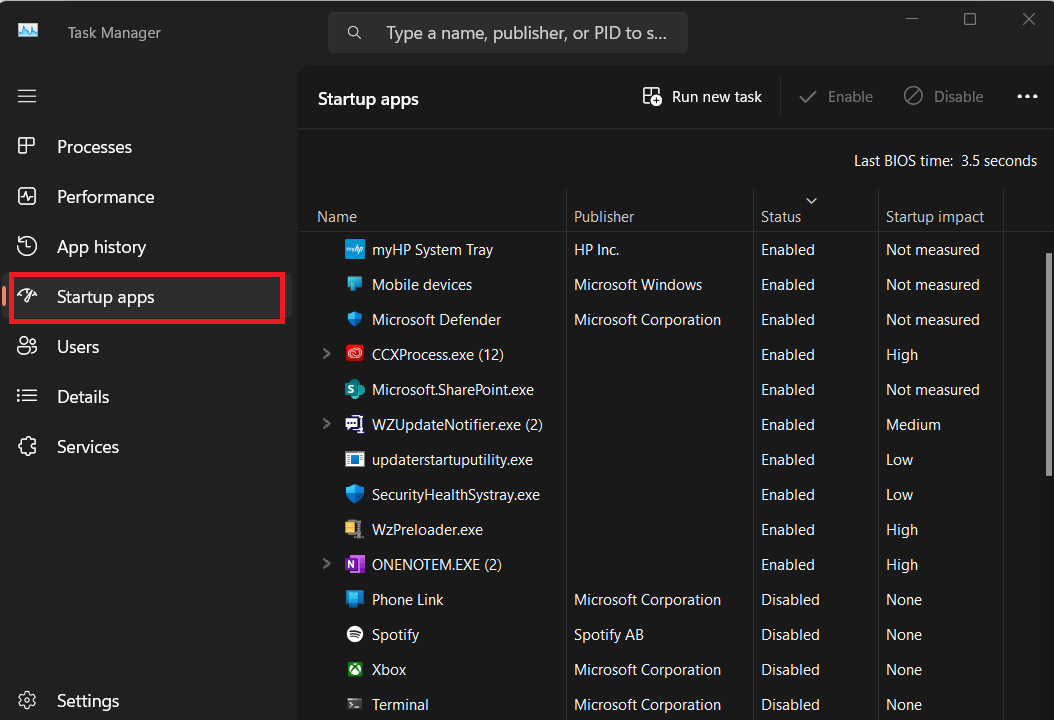This screenshot has width=1054, height=720.
Task: Select the Microsoft Defender entry name
Action: pos(436,320)
